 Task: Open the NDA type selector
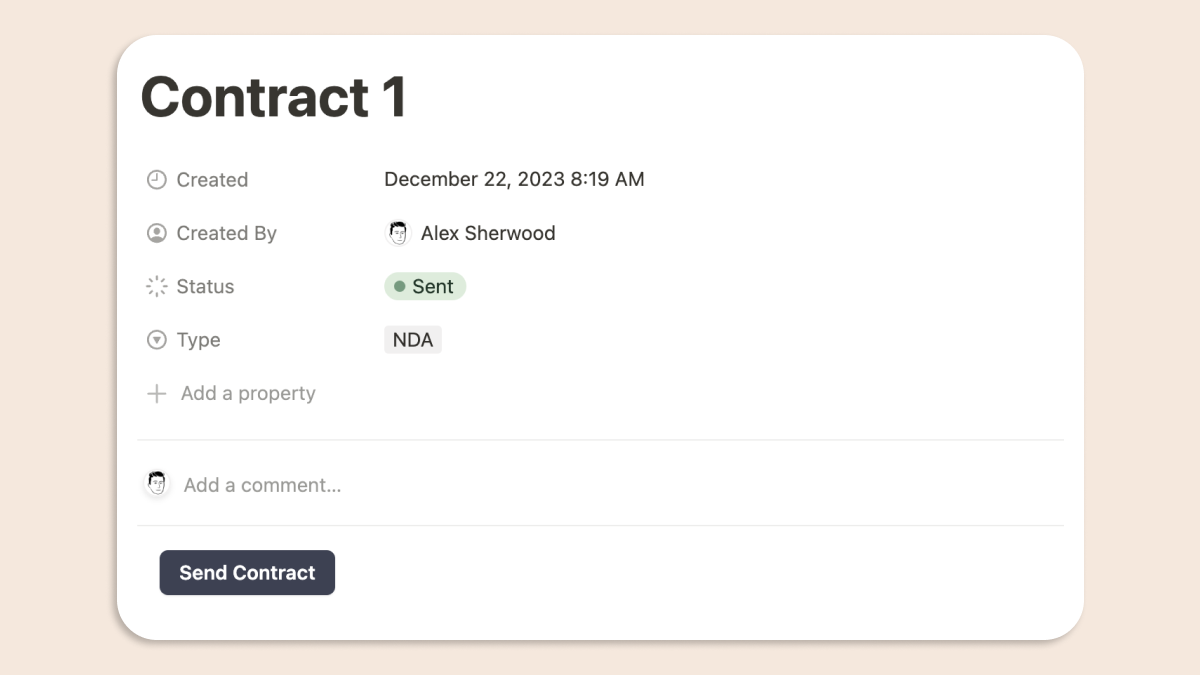click(x=413, y=340)
